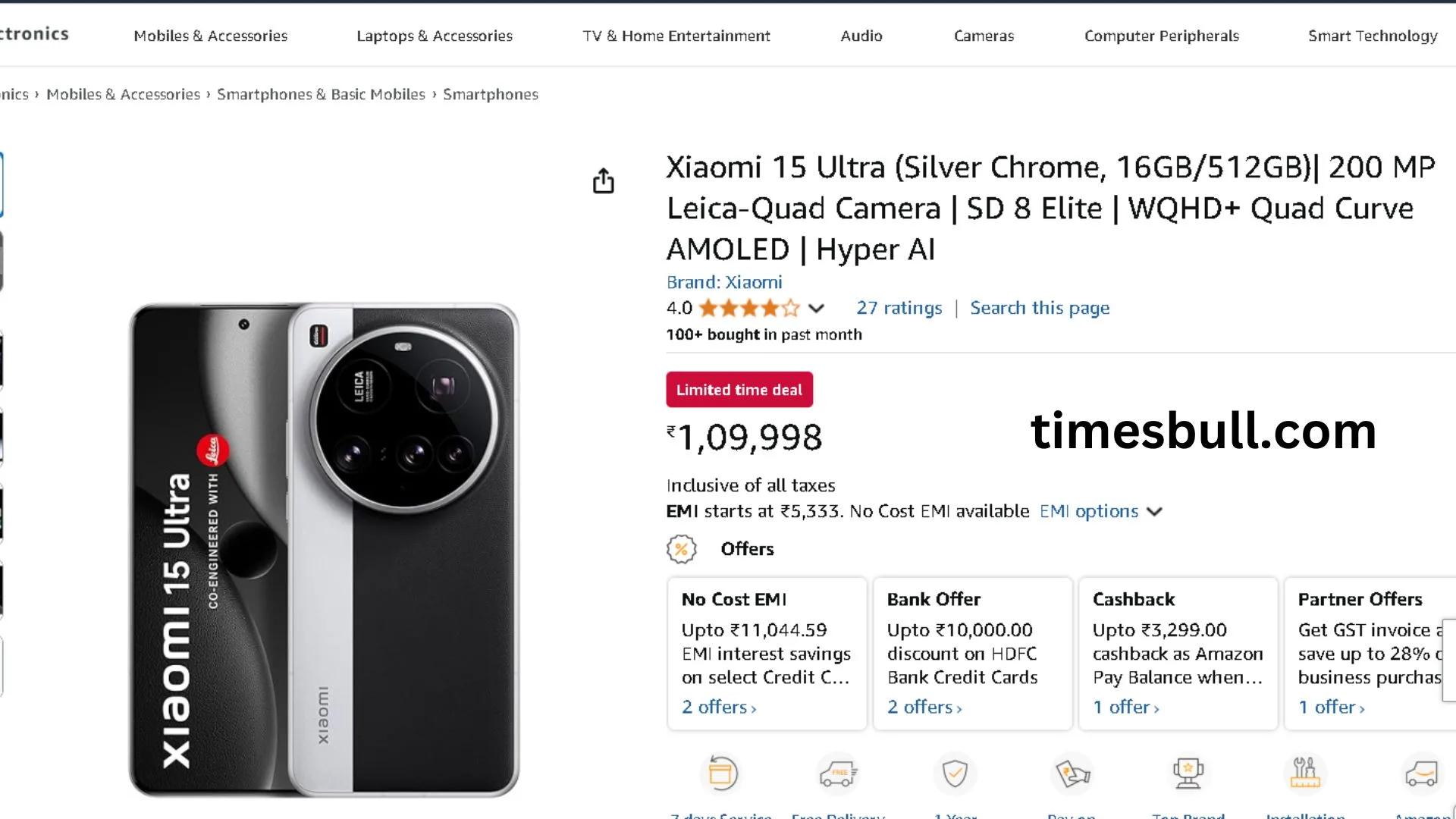Viewport: 1456px width, 819px height.
Task: Go to the Cameras category tab
Action: pos(984,36)
